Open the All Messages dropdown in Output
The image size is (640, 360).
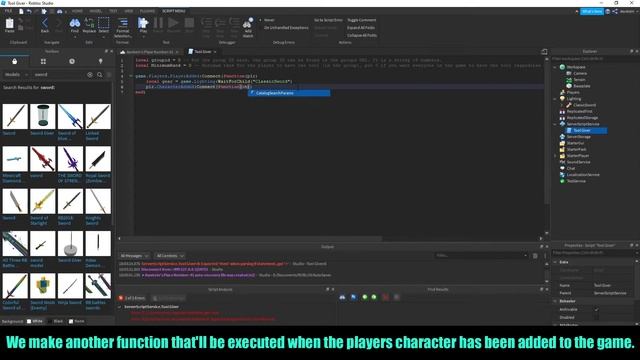134,256
